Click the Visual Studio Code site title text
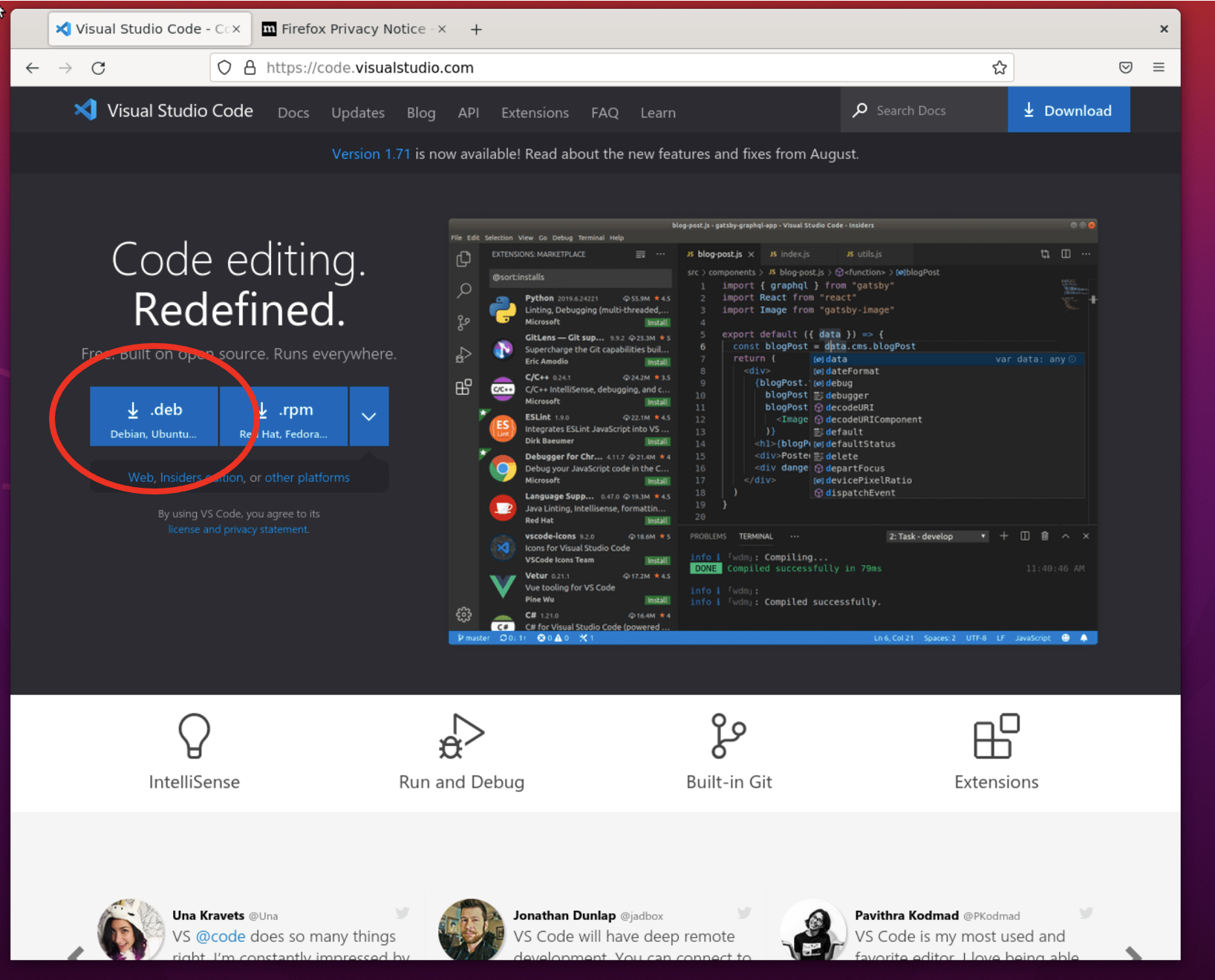Screen dimensions: 1215x980 180,111
